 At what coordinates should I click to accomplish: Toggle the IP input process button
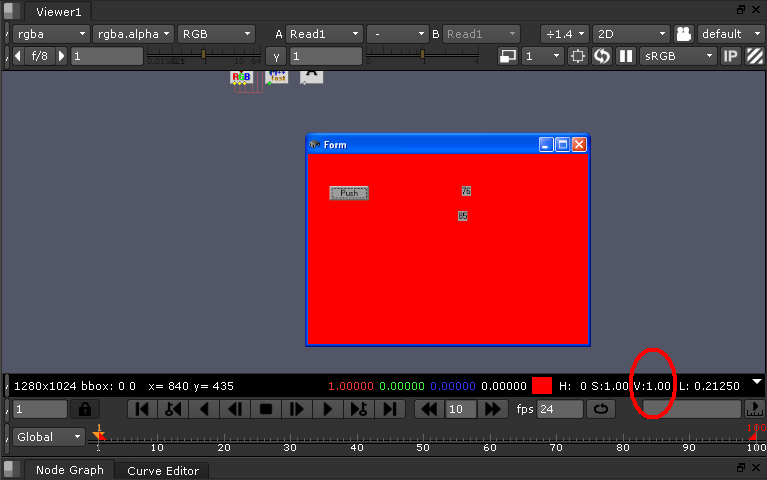[x=731, y=56]
